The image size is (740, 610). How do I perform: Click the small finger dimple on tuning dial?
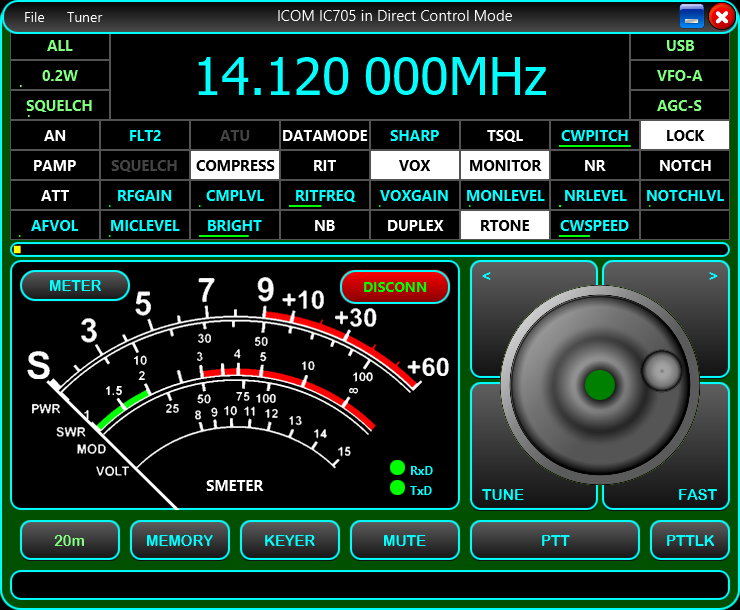pos(660,370)
